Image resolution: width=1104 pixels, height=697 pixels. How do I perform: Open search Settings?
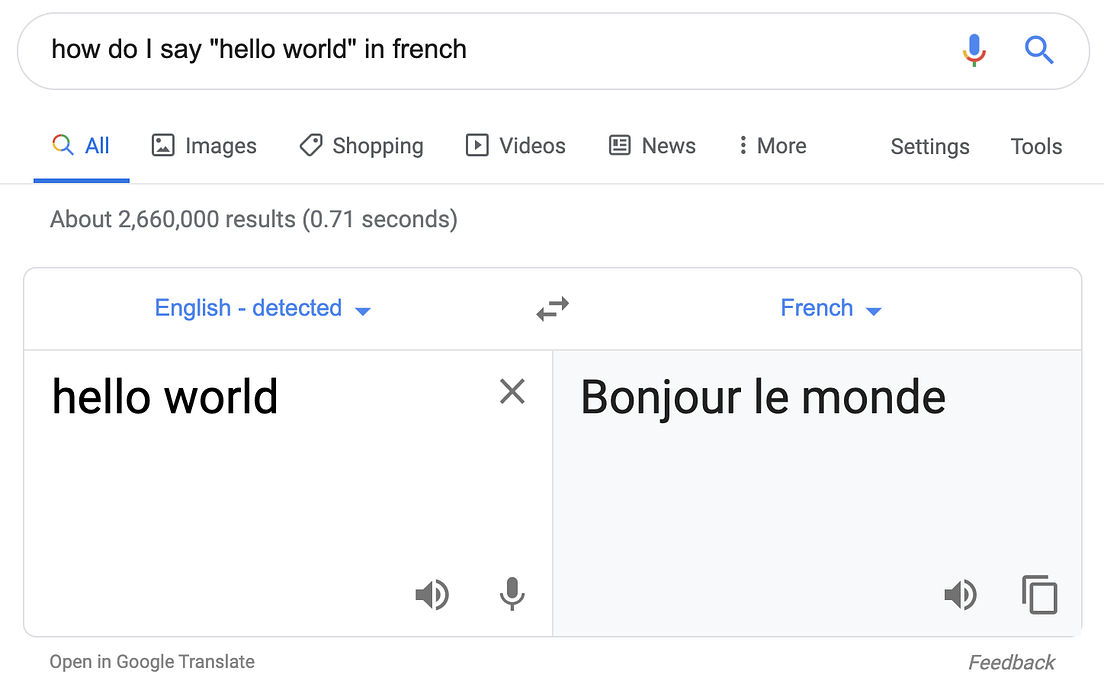[x=929, y=146]
